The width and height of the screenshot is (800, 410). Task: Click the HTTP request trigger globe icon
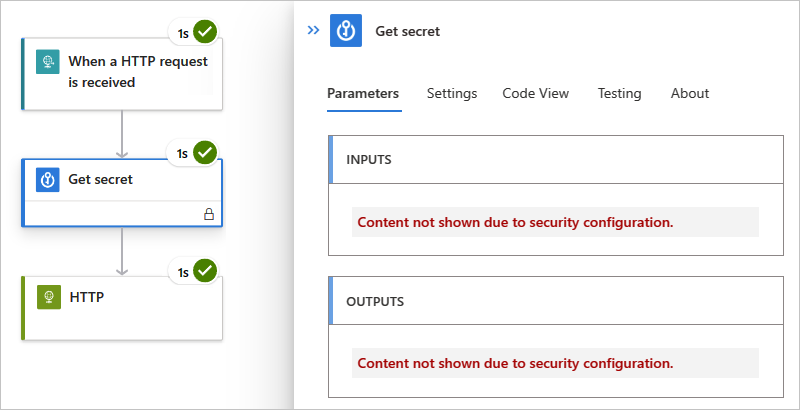coord(48,62)
